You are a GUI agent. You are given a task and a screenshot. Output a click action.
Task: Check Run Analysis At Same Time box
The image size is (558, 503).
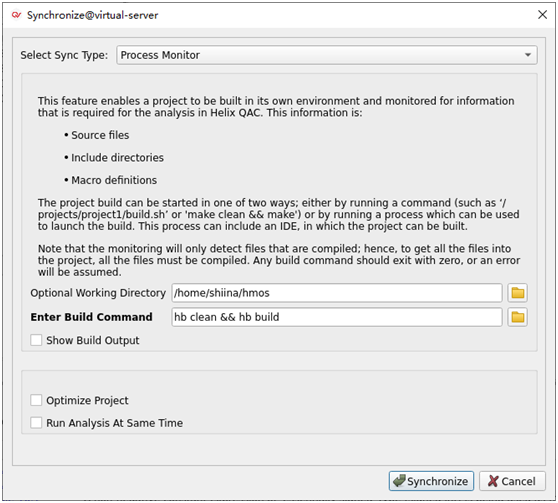(36, 423)
